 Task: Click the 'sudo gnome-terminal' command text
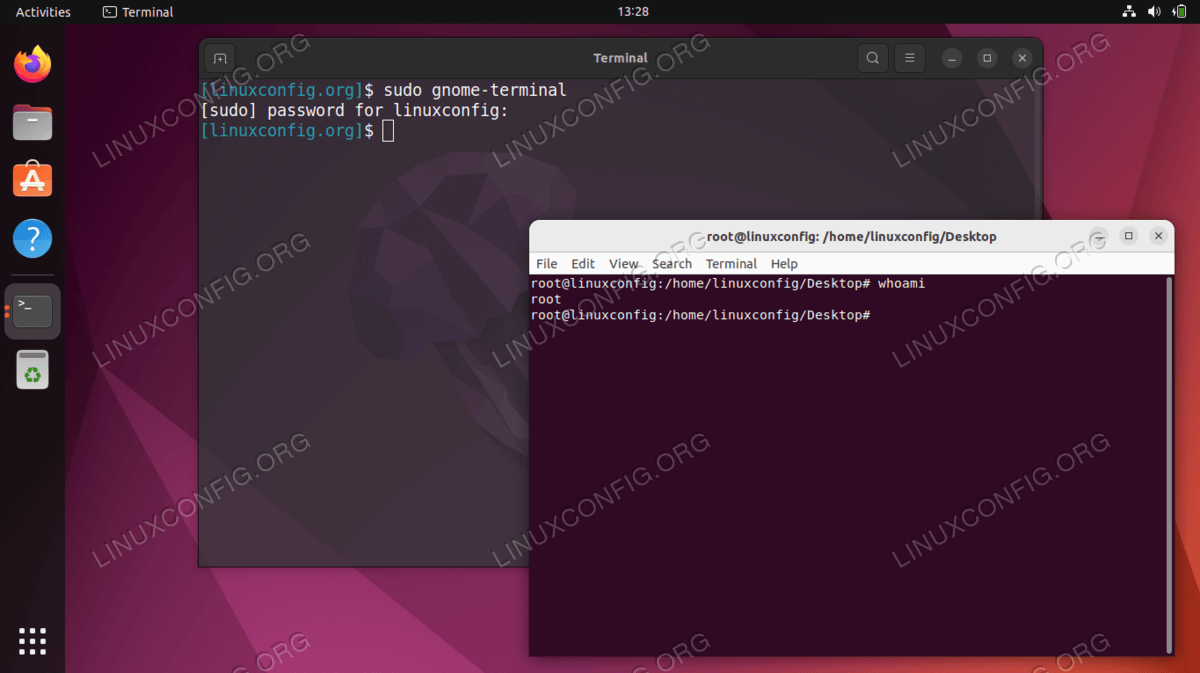coord(475,90)
